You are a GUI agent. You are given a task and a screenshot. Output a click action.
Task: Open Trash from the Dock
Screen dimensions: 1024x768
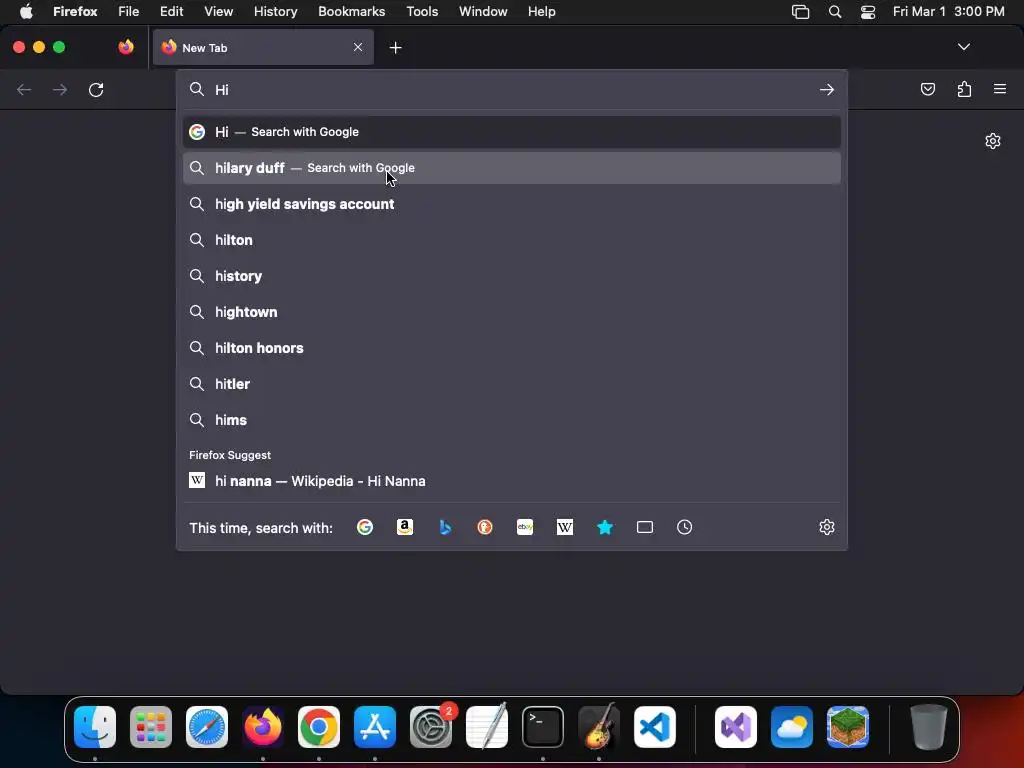[928, 726]
